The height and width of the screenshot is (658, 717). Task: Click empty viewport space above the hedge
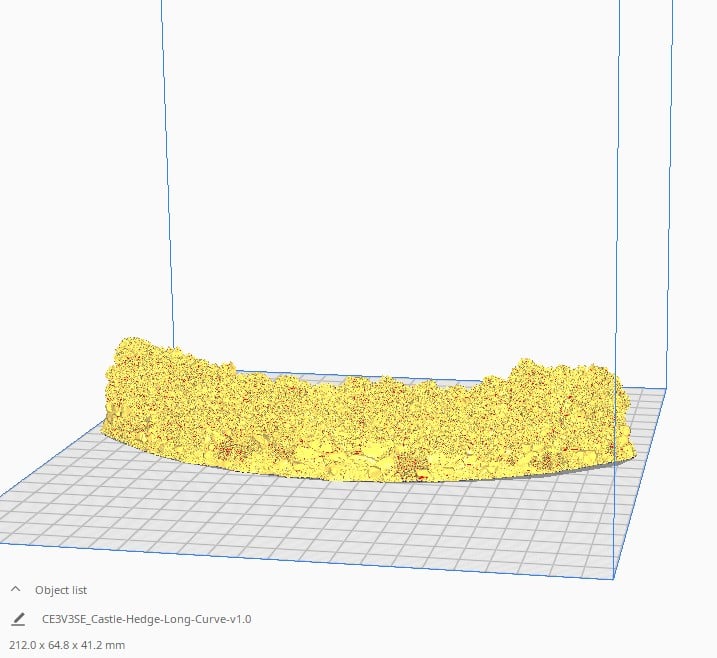click(x=390, y=180)
